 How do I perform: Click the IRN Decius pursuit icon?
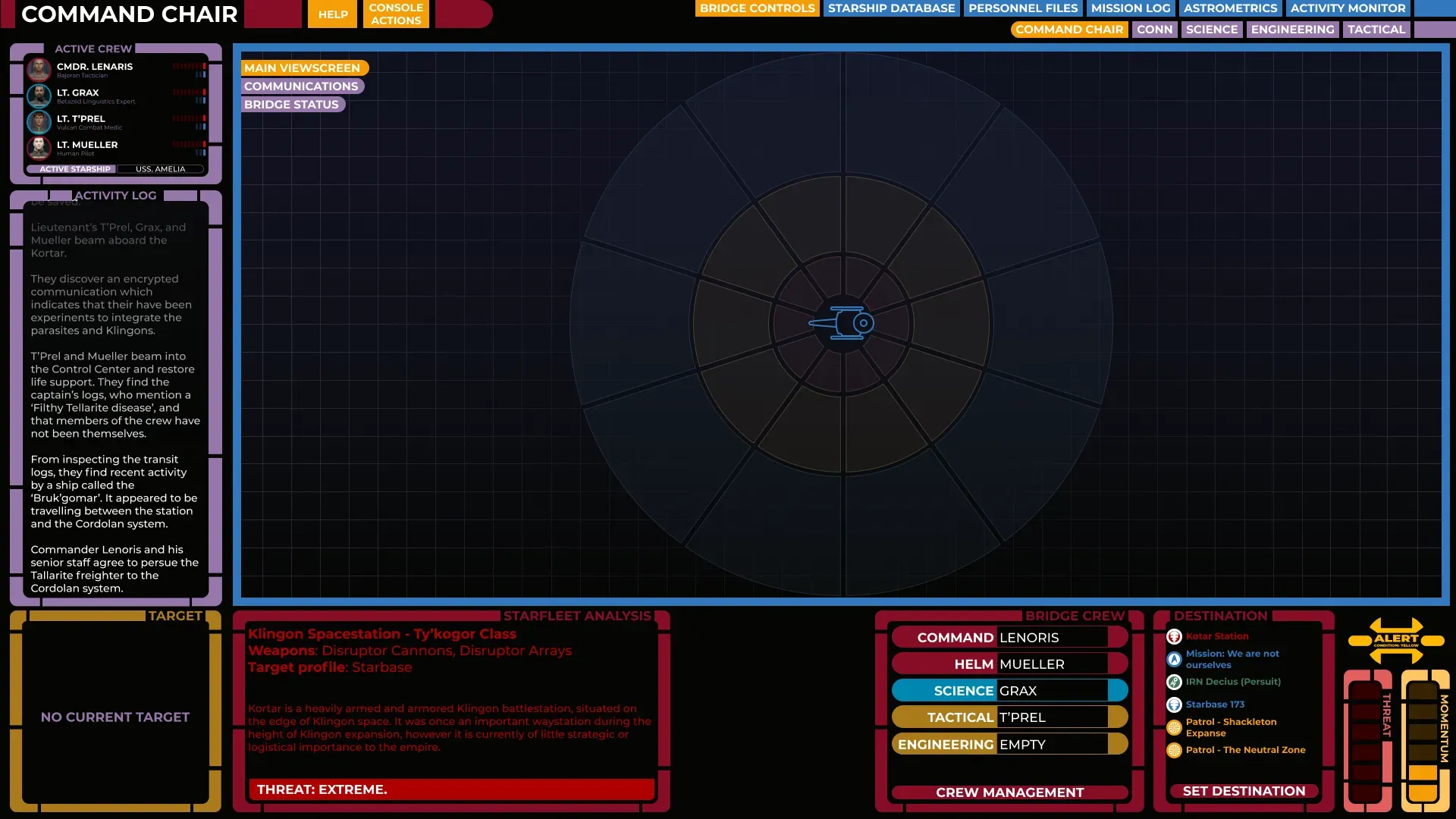point(1174,682)
